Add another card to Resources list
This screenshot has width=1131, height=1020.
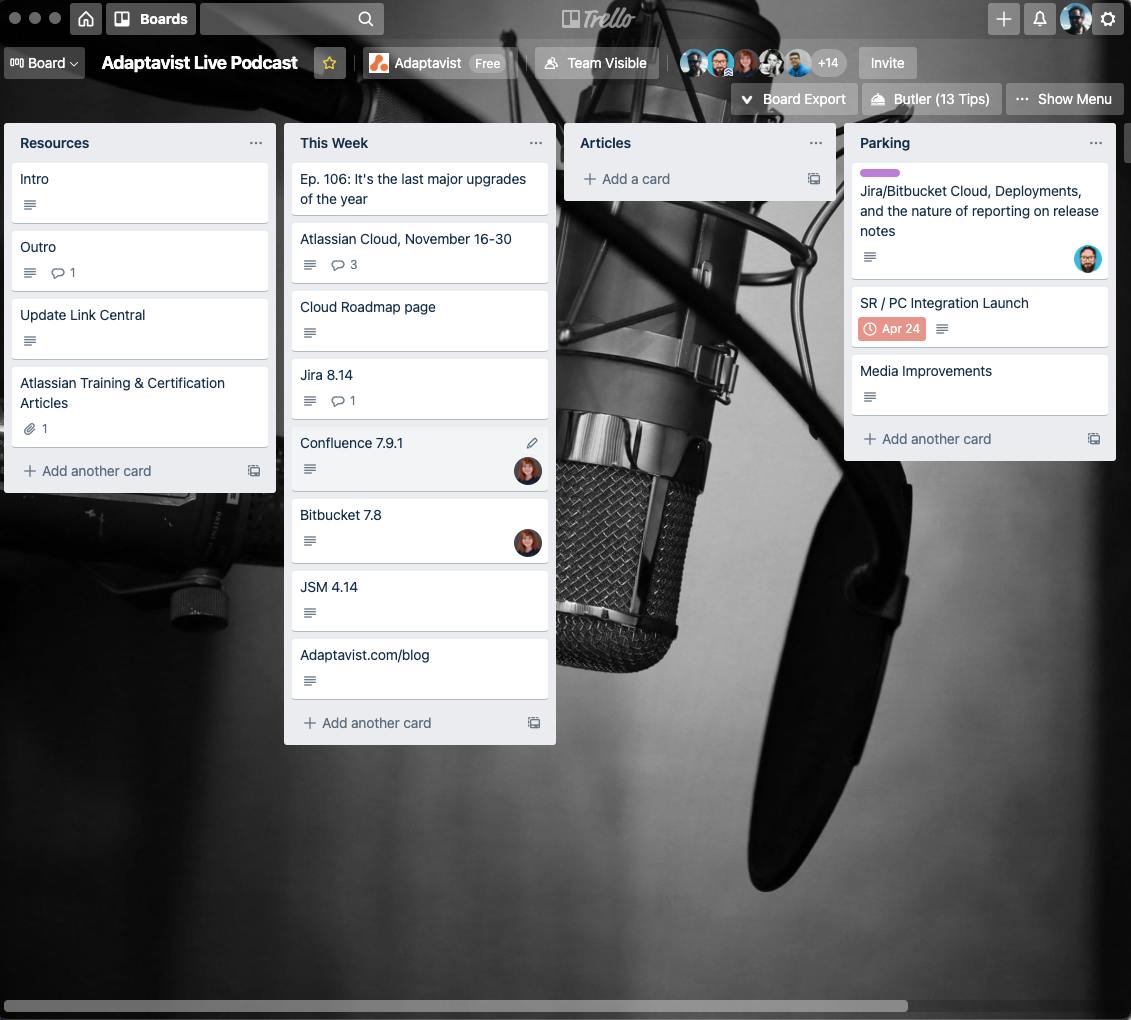coord(88,470)
